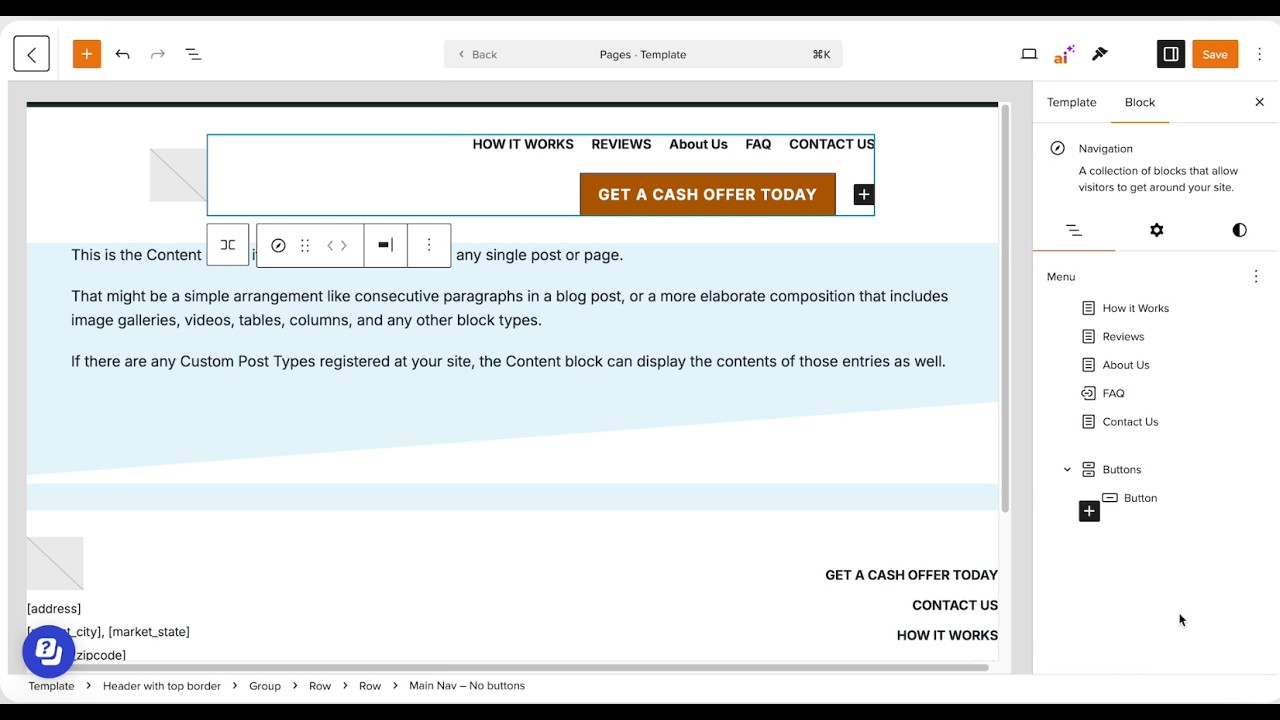Open the Navigation list view tab
Screen dimensions: 1280x720
[1074, 230]
